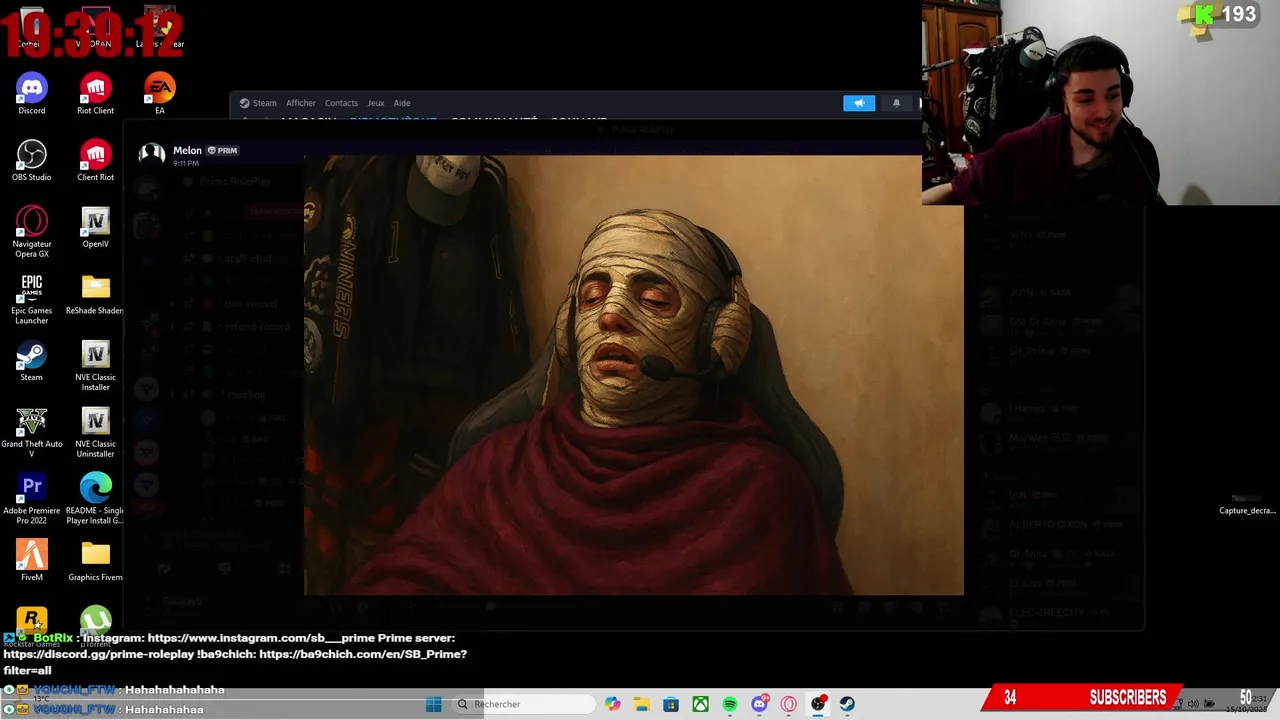This screenshot has width=1280, height=720.
Task: Open the README Single Player Install file
Action: [95, 499]
